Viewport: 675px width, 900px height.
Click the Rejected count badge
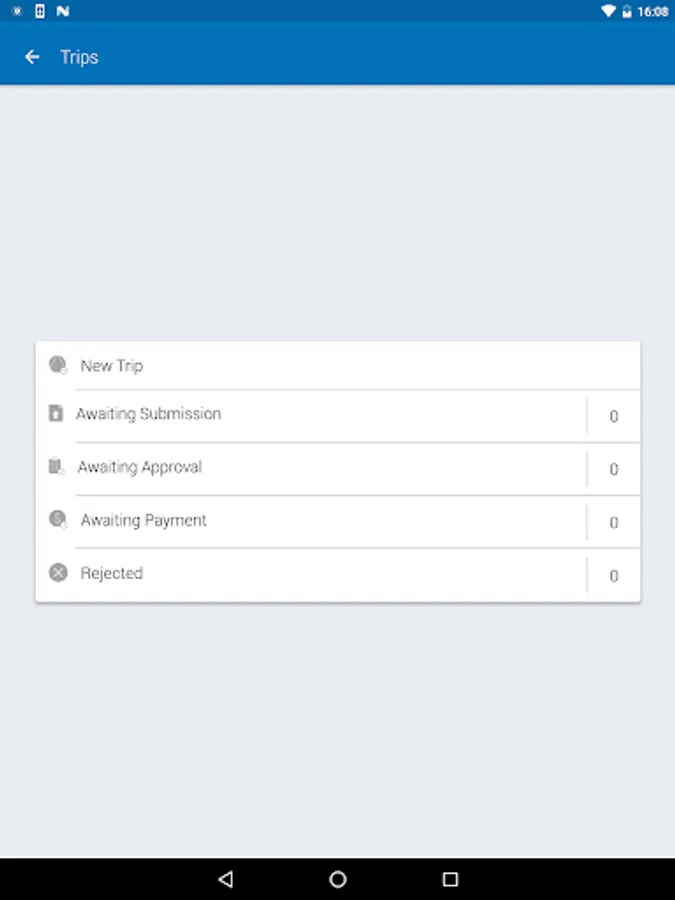coord(613,576)
